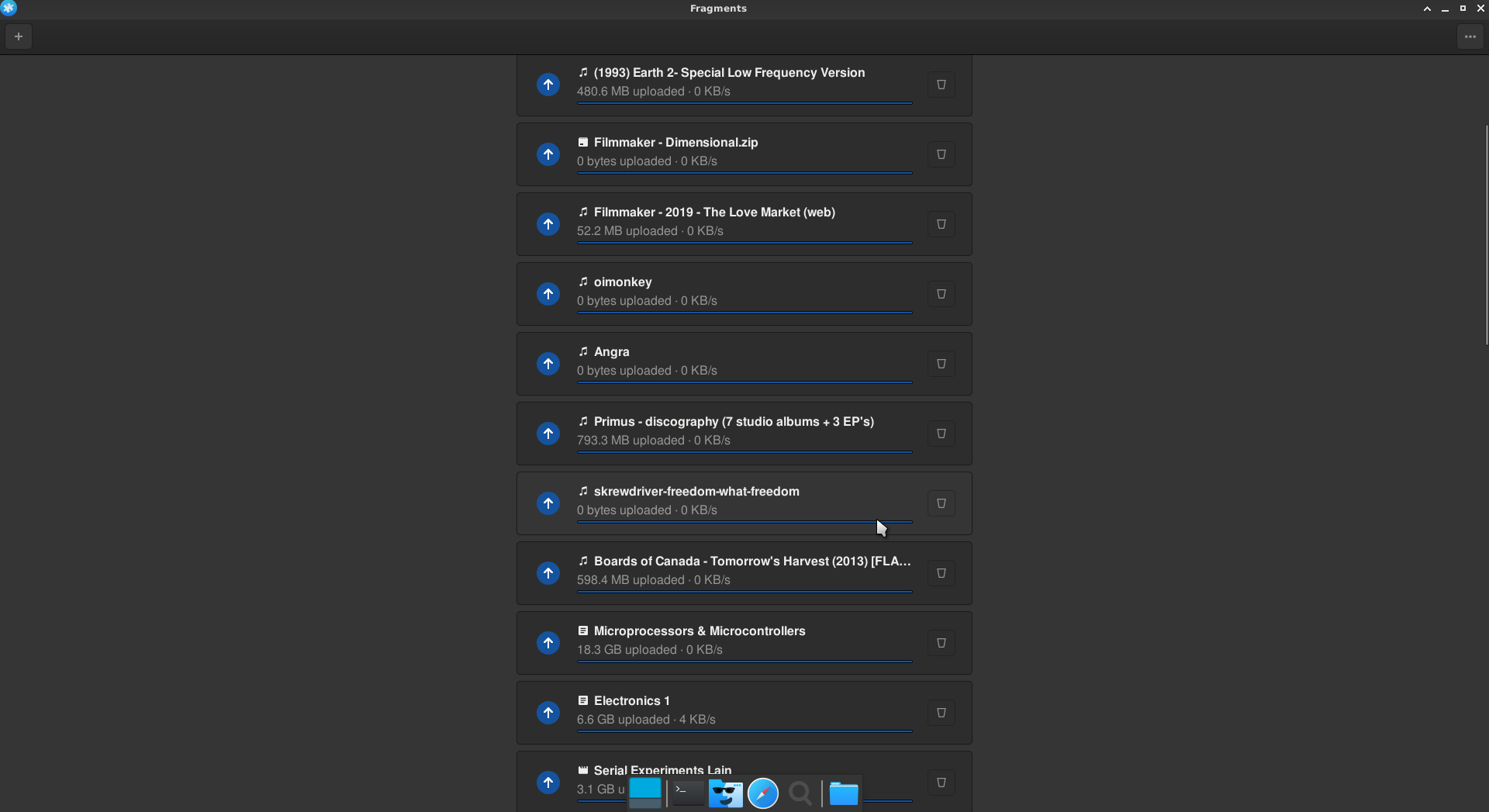
Task: Open the blue folder in the dock
Action: click(x=844, y=793)
